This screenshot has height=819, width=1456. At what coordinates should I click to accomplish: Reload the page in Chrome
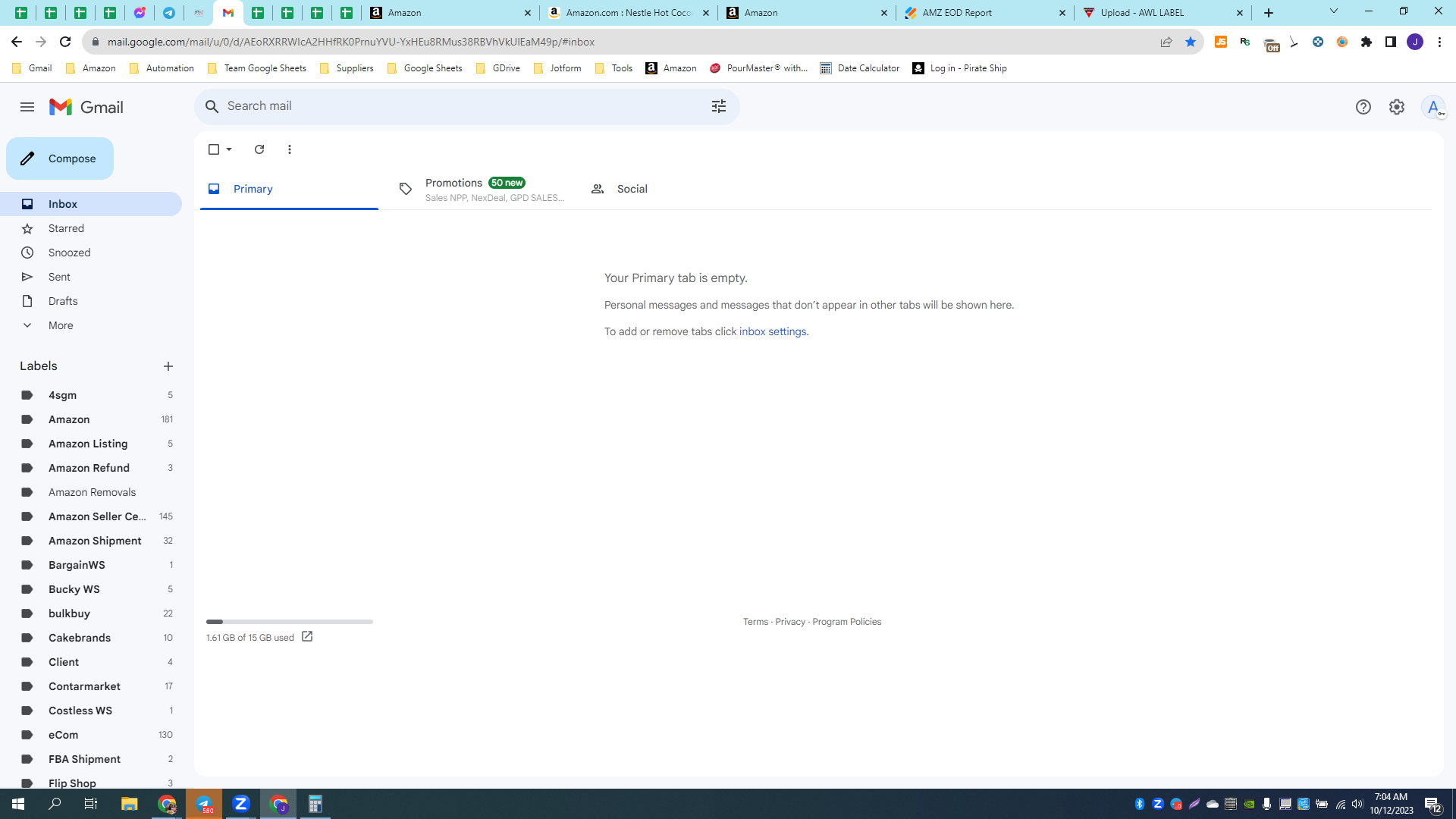[x=65, y=42]
